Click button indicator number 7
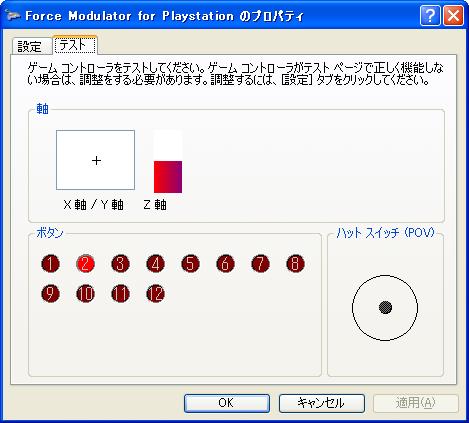The image size is (469, 423). click(x=260, y=264)
